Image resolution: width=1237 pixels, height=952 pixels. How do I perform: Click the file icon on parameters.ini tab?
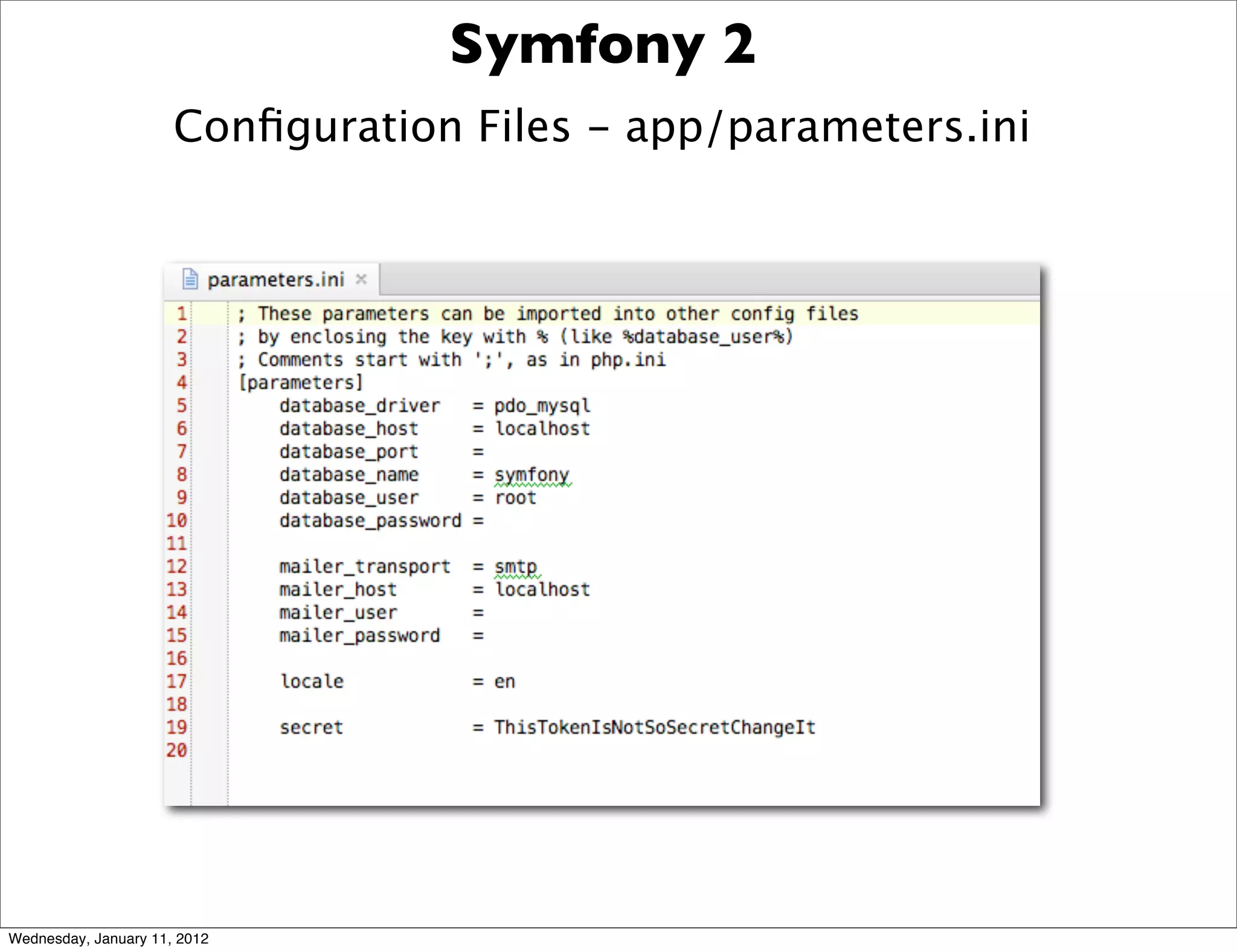[x=190, y=279]
